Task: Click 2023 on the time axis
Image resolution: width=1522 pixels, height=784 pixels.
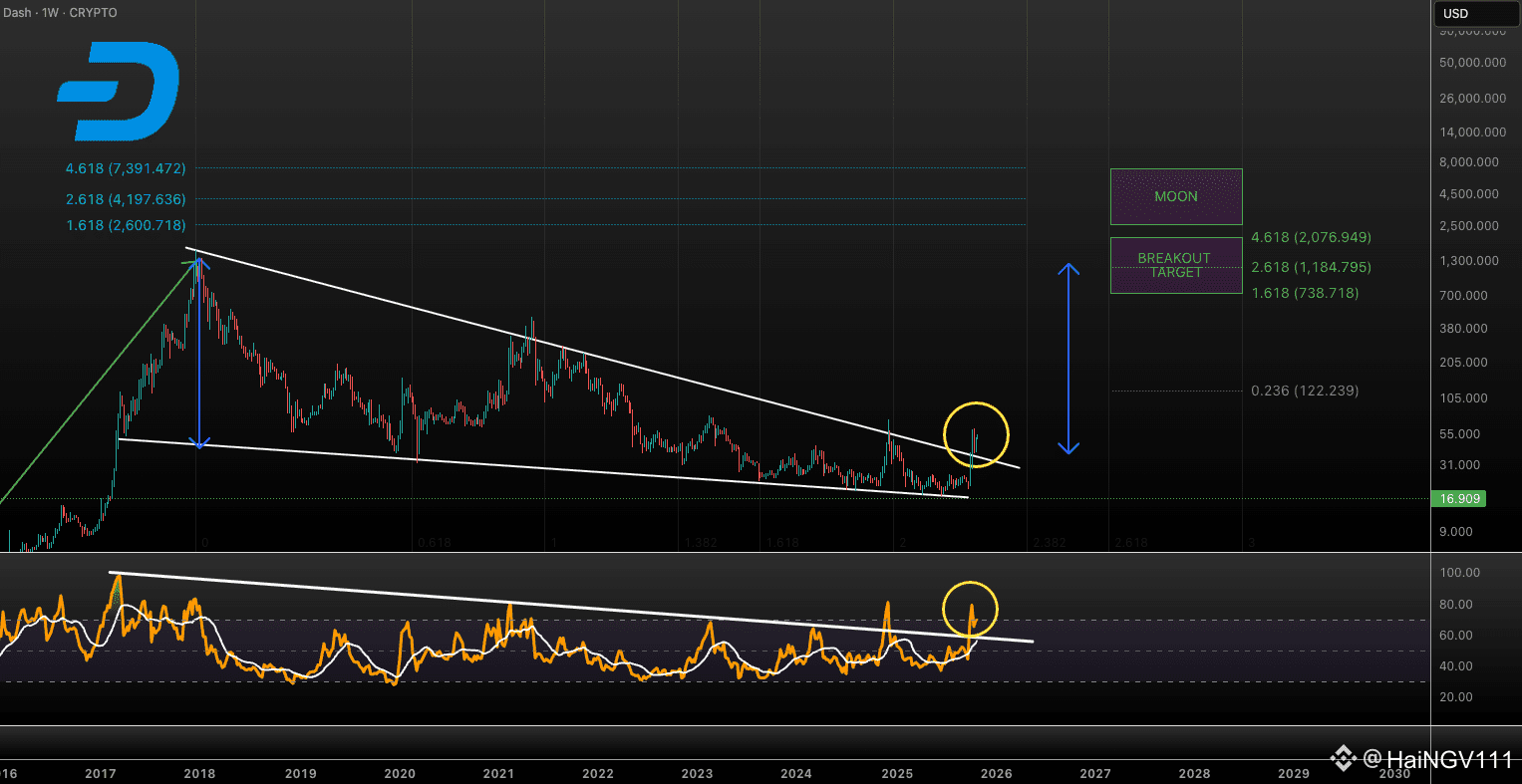Action: click(698, 773)
